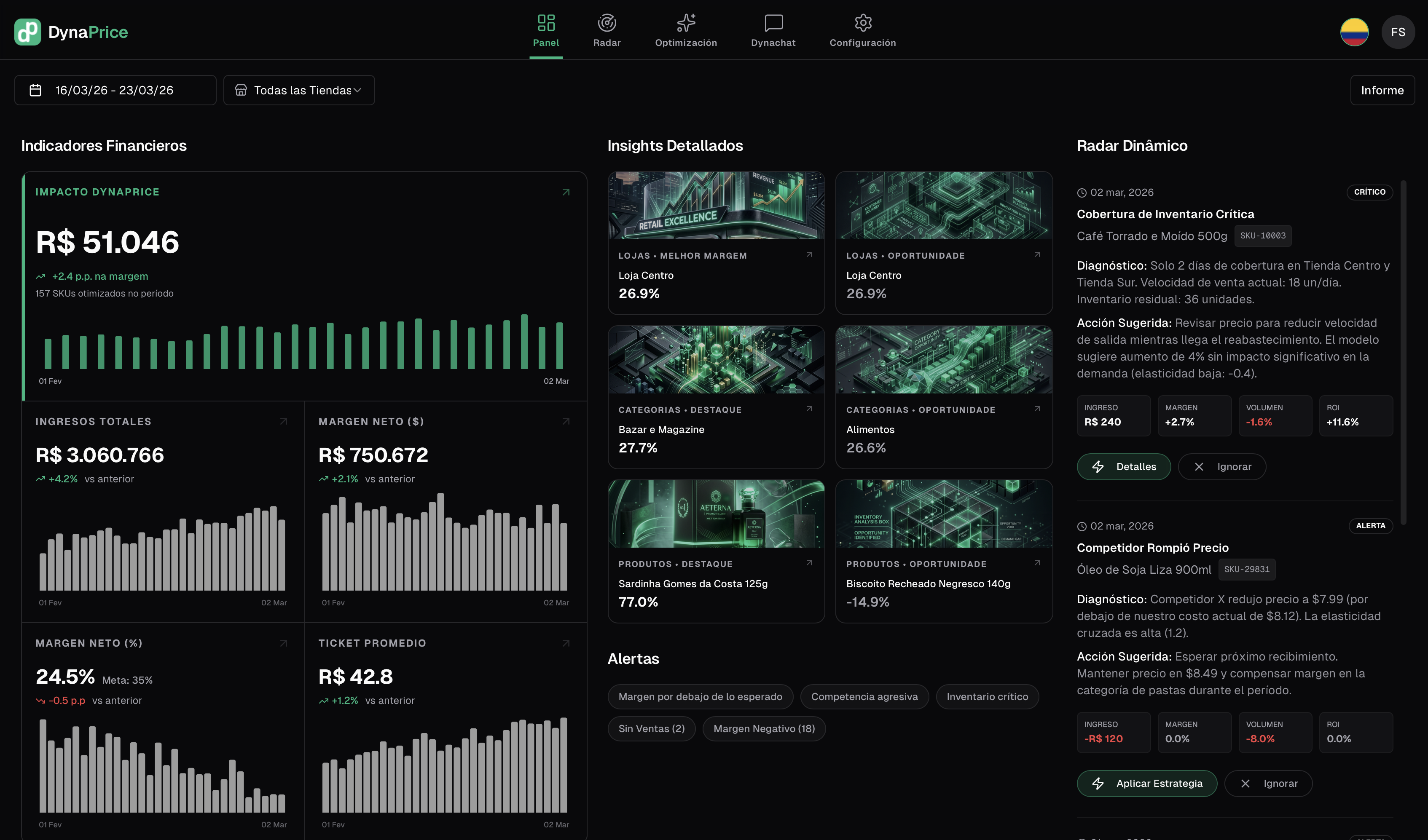Screen dimensions: 1428x840
Task: Open Configuración settings
Action: (862, 31)
